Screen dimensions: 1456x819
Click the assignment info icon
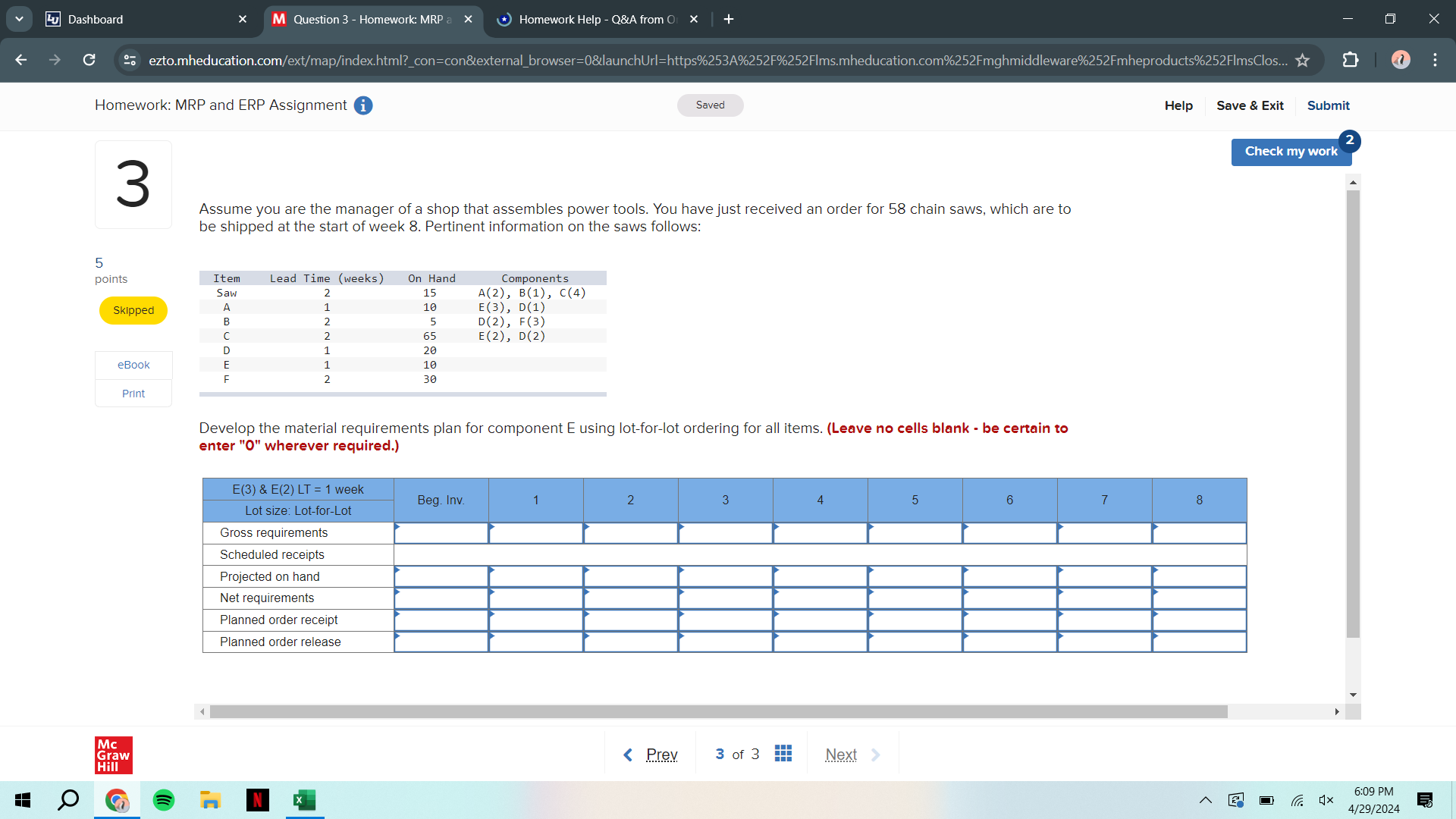(362, 105)
